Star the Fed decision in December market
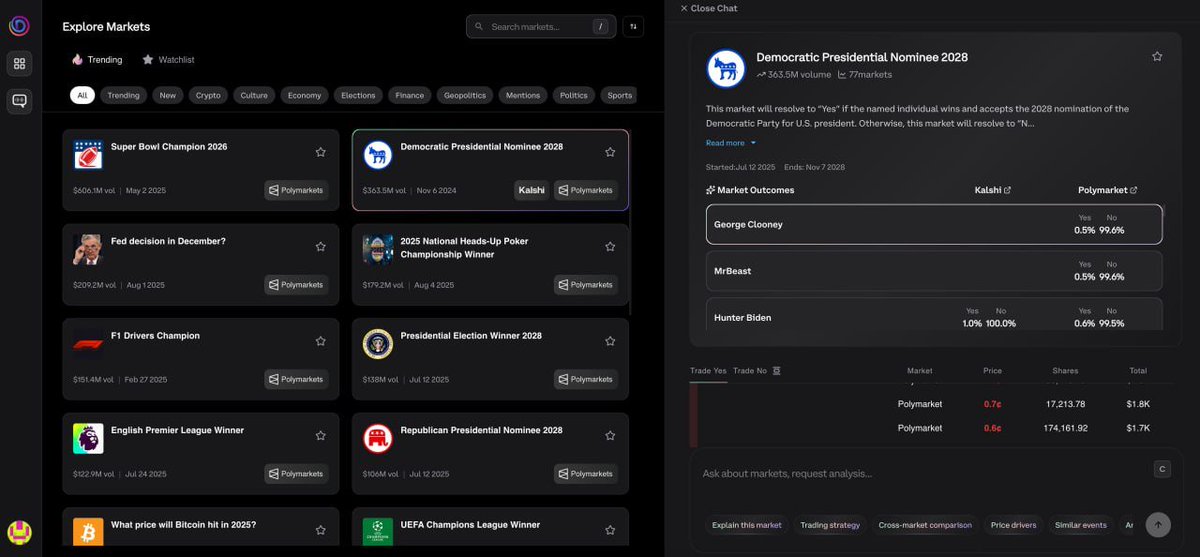1200x557 pixels. (x=320, y=246)
